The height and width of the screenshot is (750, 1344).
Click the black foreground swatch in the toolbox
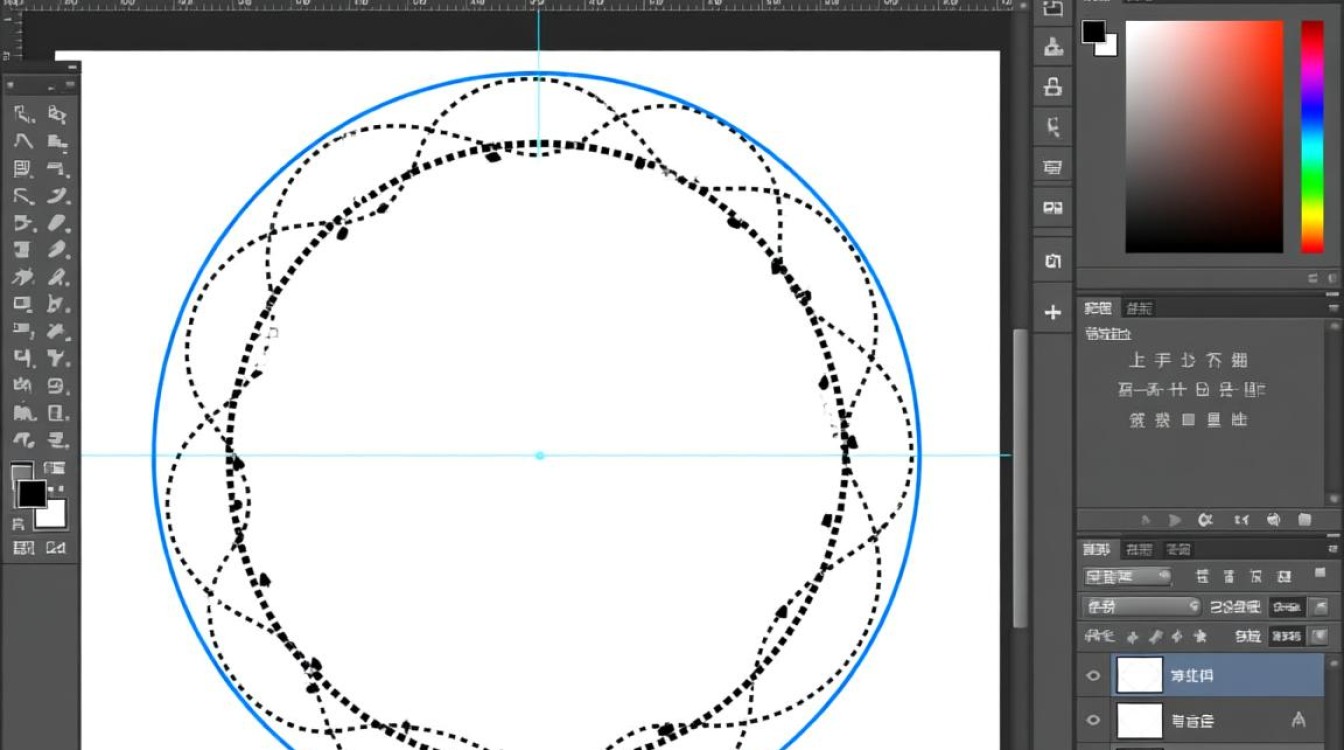(31, 493)
